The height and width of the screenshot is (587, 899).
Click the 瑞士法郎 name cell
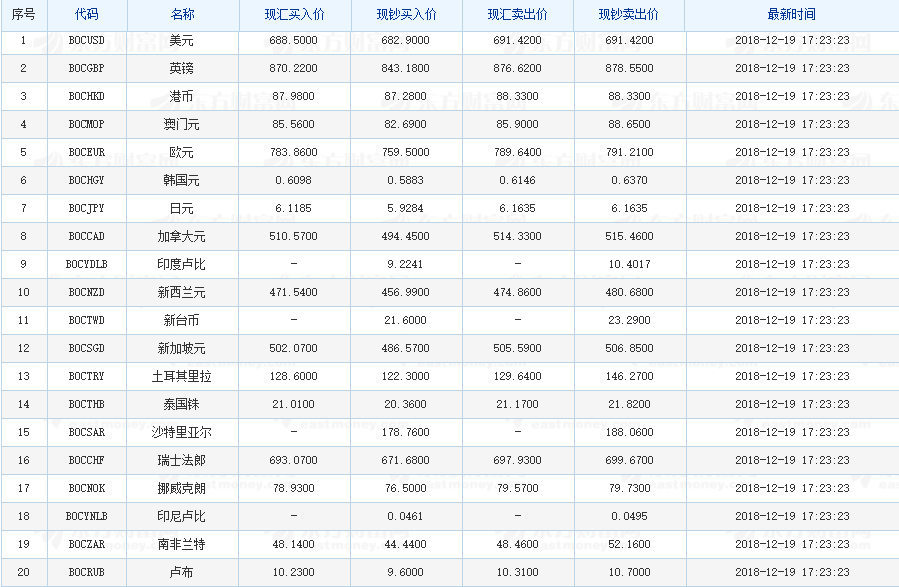pyautogui.click(x=182, y=461)
